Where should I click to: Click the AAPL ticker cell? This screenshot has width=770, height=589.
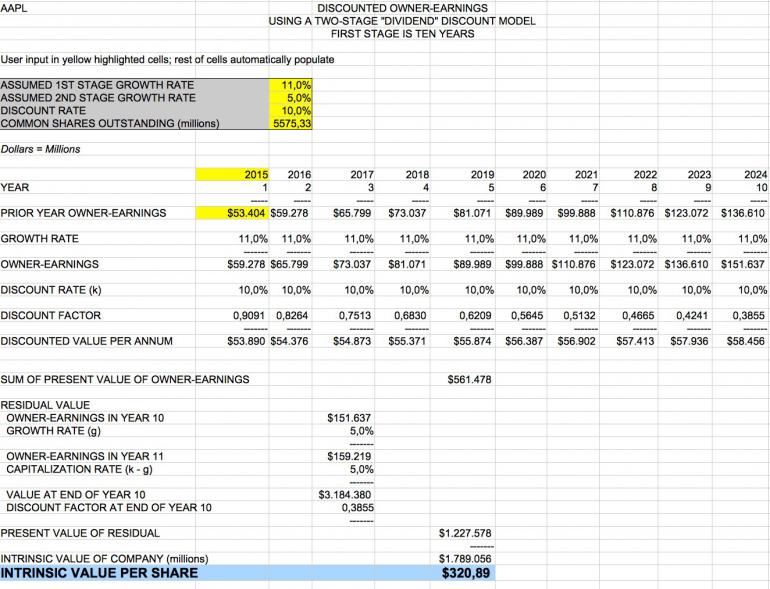point(14,8)
